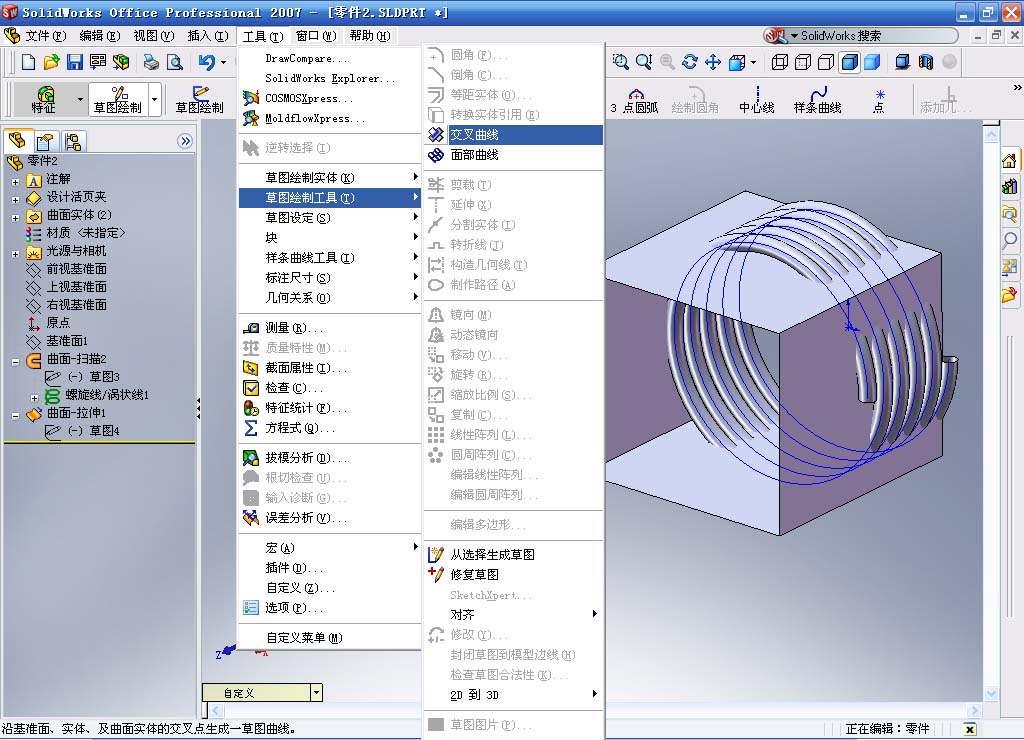Click the 中心线 tool

coord(756,101)
